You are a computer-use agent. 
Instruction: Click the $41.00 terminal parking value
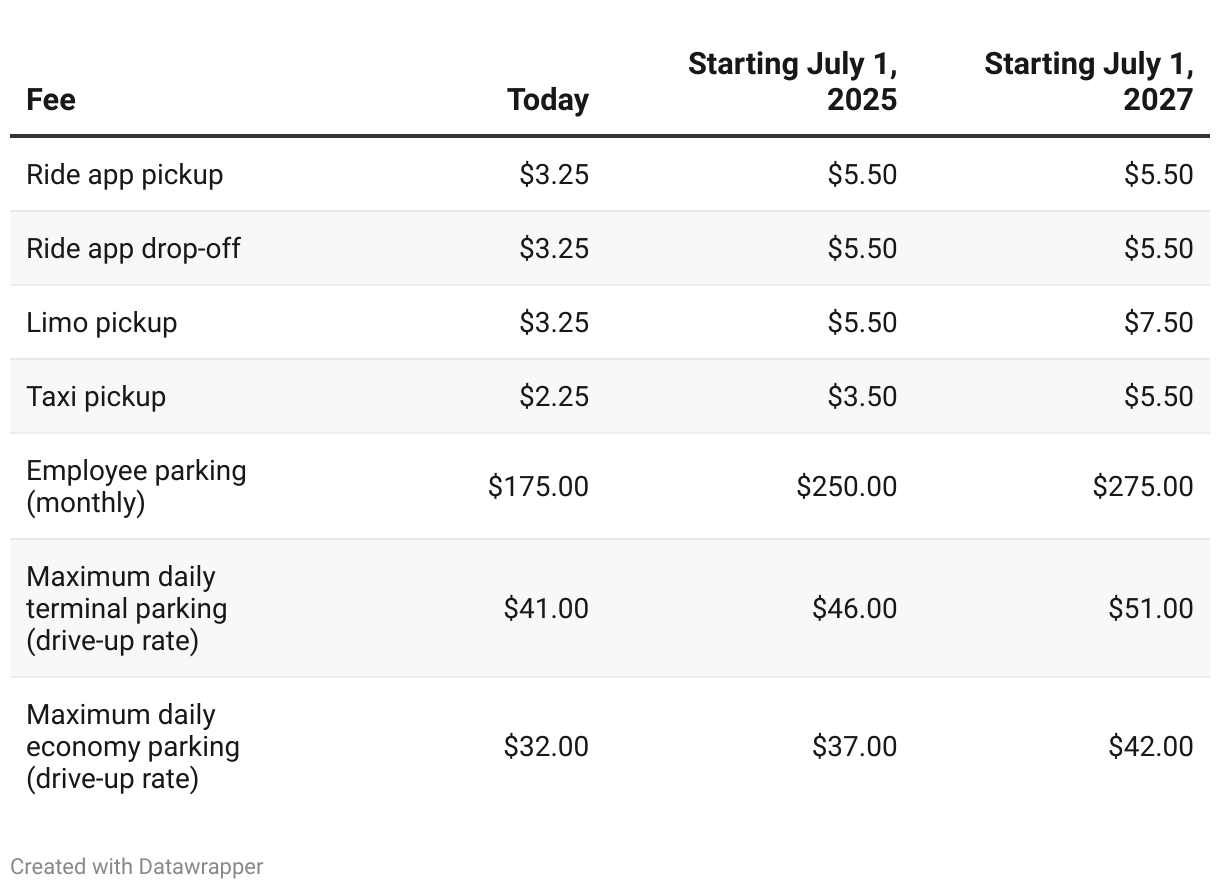pos(546,608)
